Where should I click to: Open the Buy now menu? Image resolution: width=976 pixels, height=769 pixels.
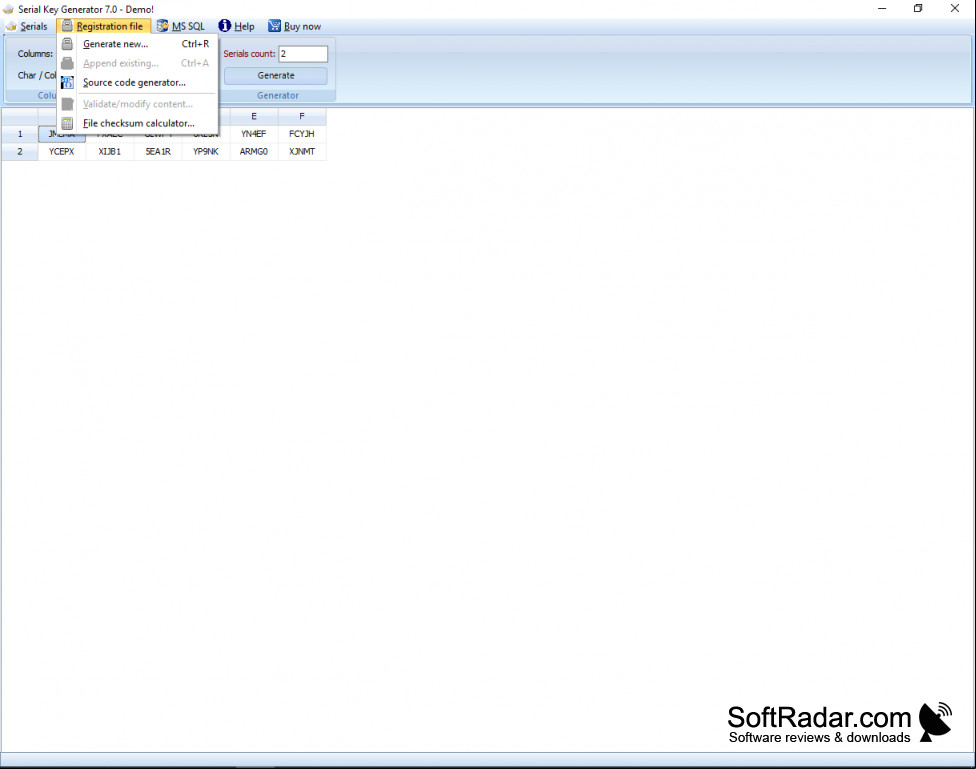[294, 26]
